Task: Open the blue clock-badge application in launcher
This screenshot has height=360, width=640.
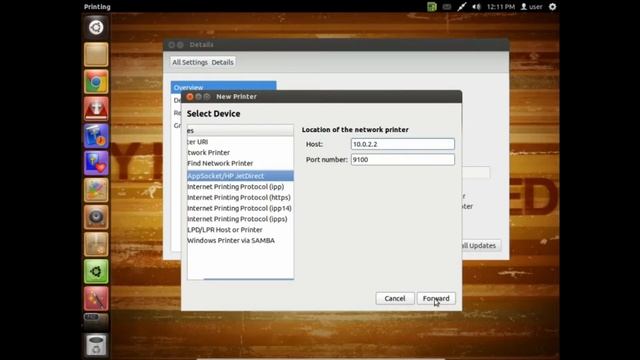Action: [96, 136]
